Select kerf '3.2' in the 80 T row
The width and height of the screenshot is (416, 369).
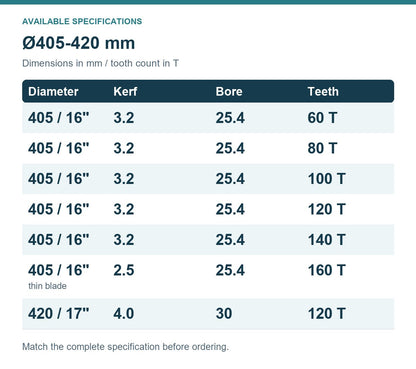(x=124, y=148)
